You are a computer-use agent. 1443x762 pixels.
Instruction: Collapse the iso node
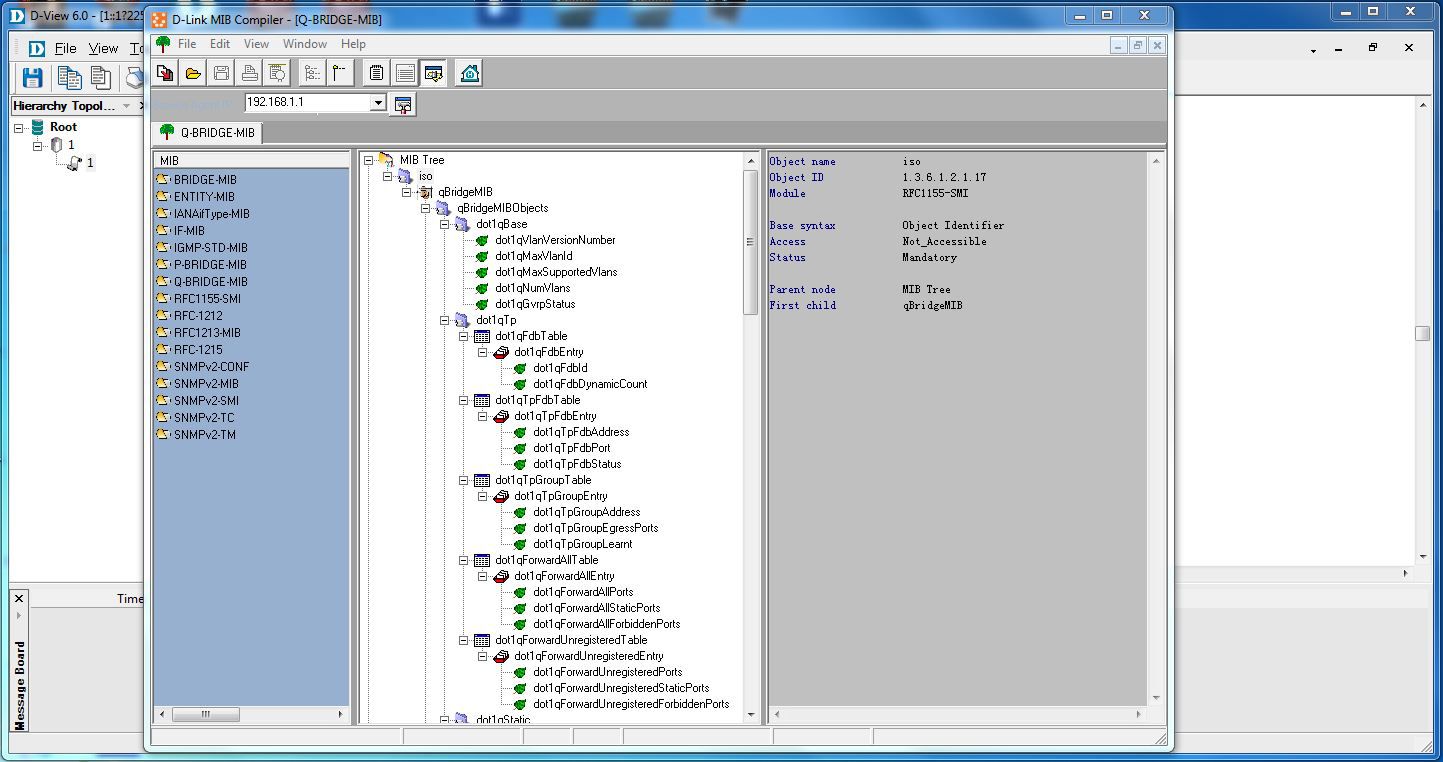pyautogui.click(x=387, y=176)
